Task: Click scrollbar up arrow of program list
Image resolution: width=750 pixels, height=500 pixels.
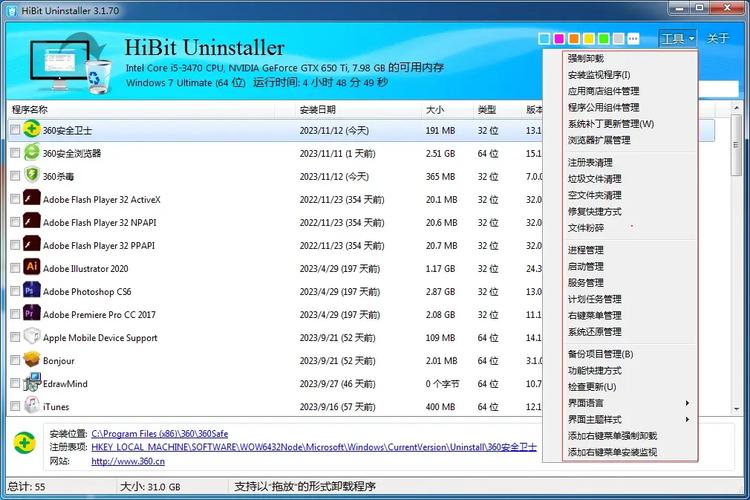Action: [736, 109]
